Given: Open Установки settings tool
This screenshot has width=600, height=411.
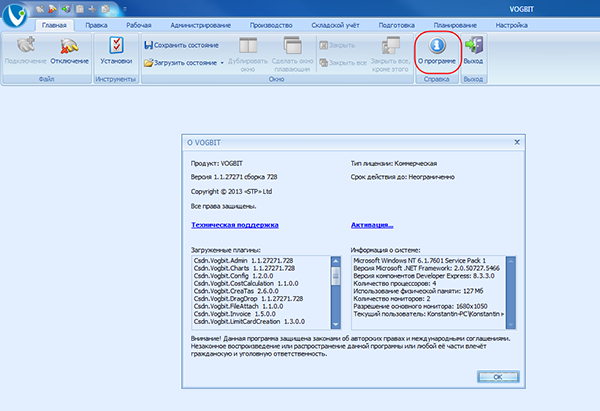Looking at the screenshot, I should click(x=117, y=46).
